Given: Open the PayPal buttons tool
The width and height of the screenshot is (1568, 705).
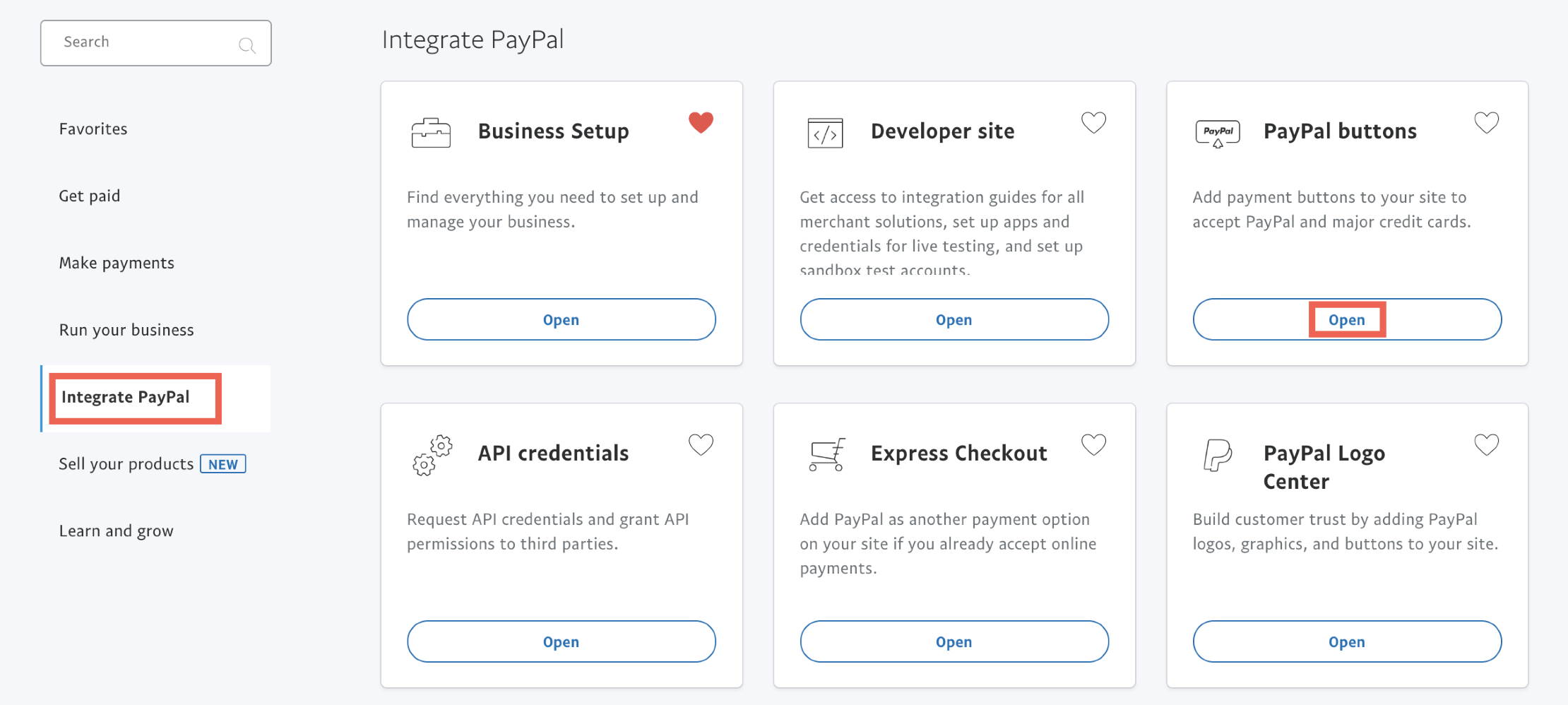Looking at the screenshot, I should [x=1347, y=319].
